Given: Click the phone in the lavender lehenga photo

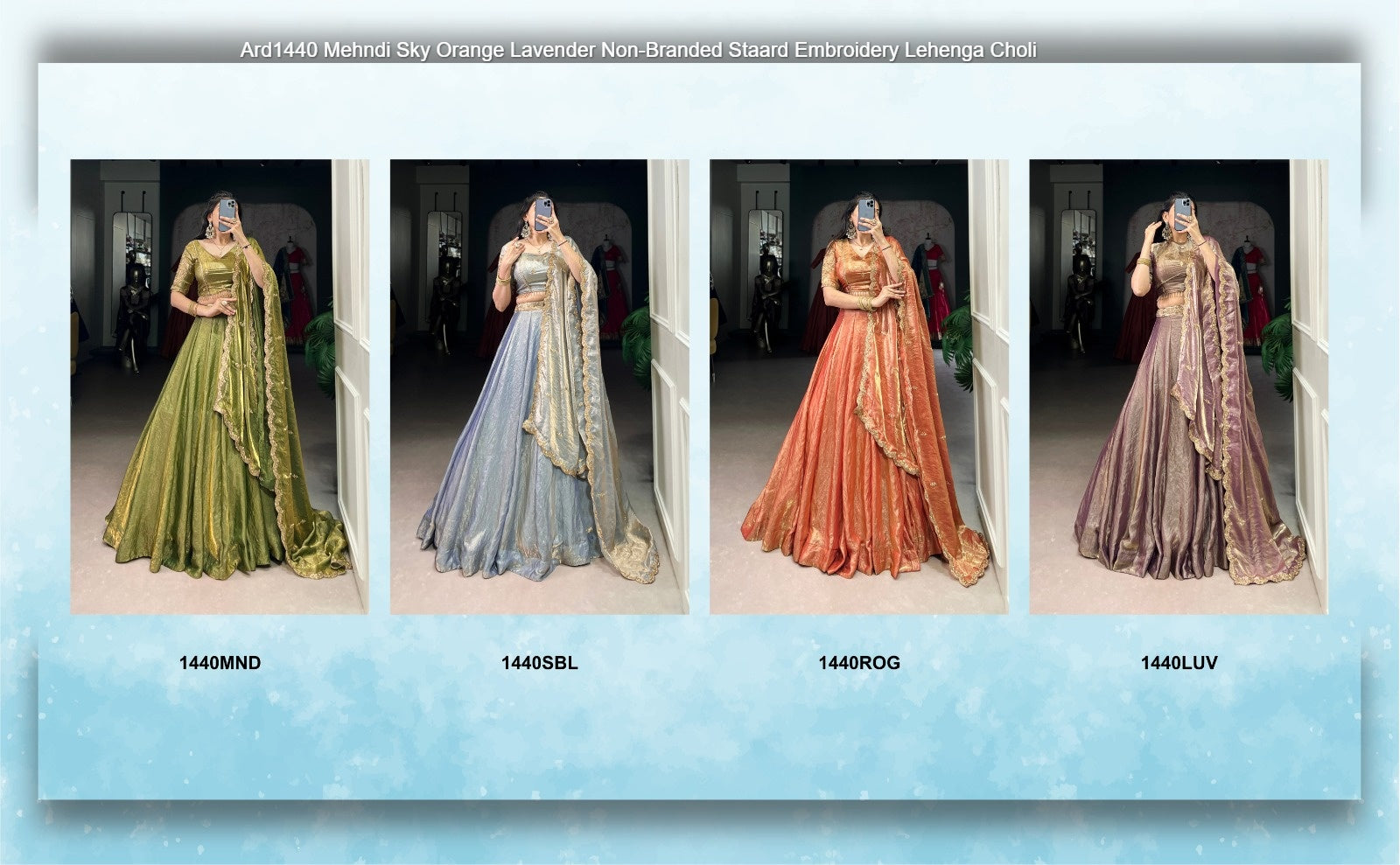Looking at the screenshot, I should point(1182,213).
